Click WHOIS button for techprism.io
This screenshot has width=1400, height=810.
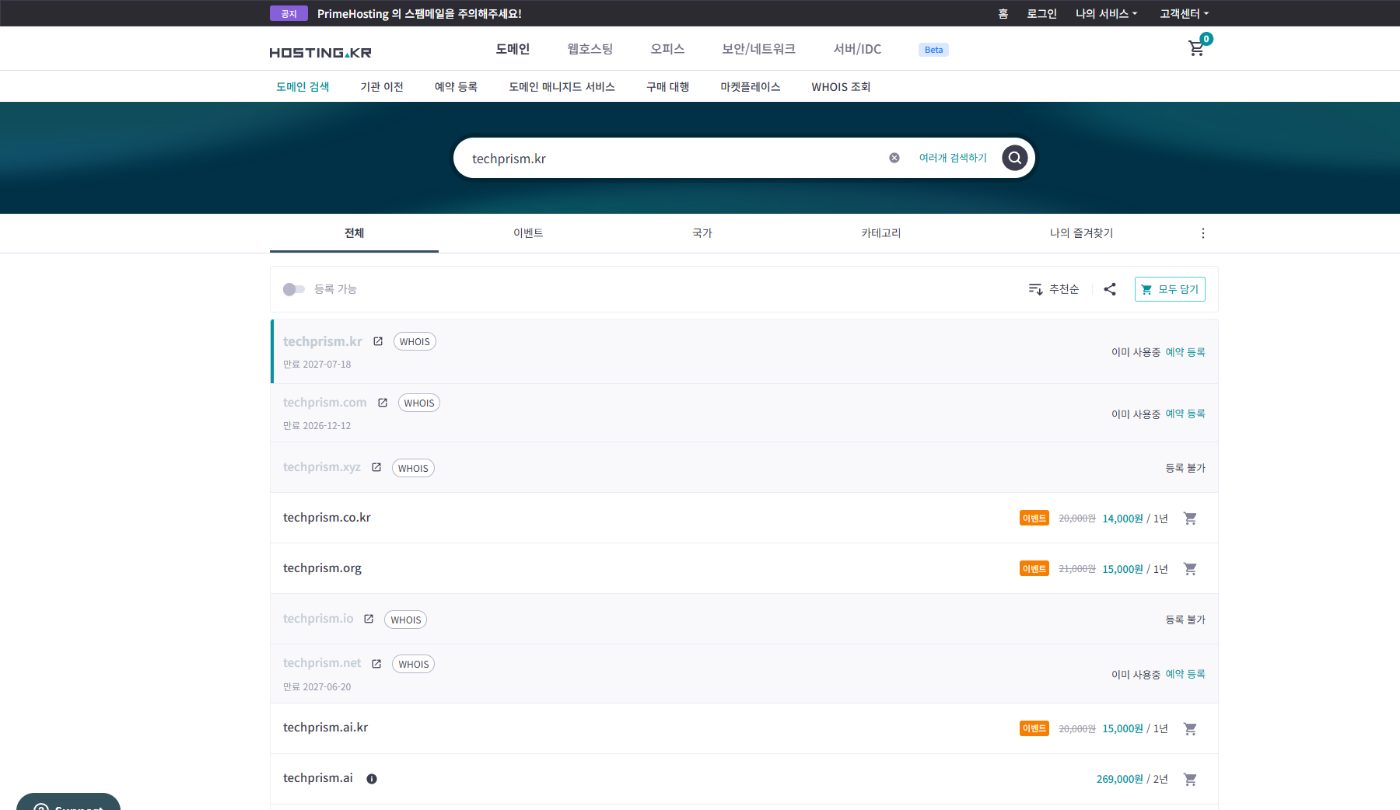click(x=406, y=620)
